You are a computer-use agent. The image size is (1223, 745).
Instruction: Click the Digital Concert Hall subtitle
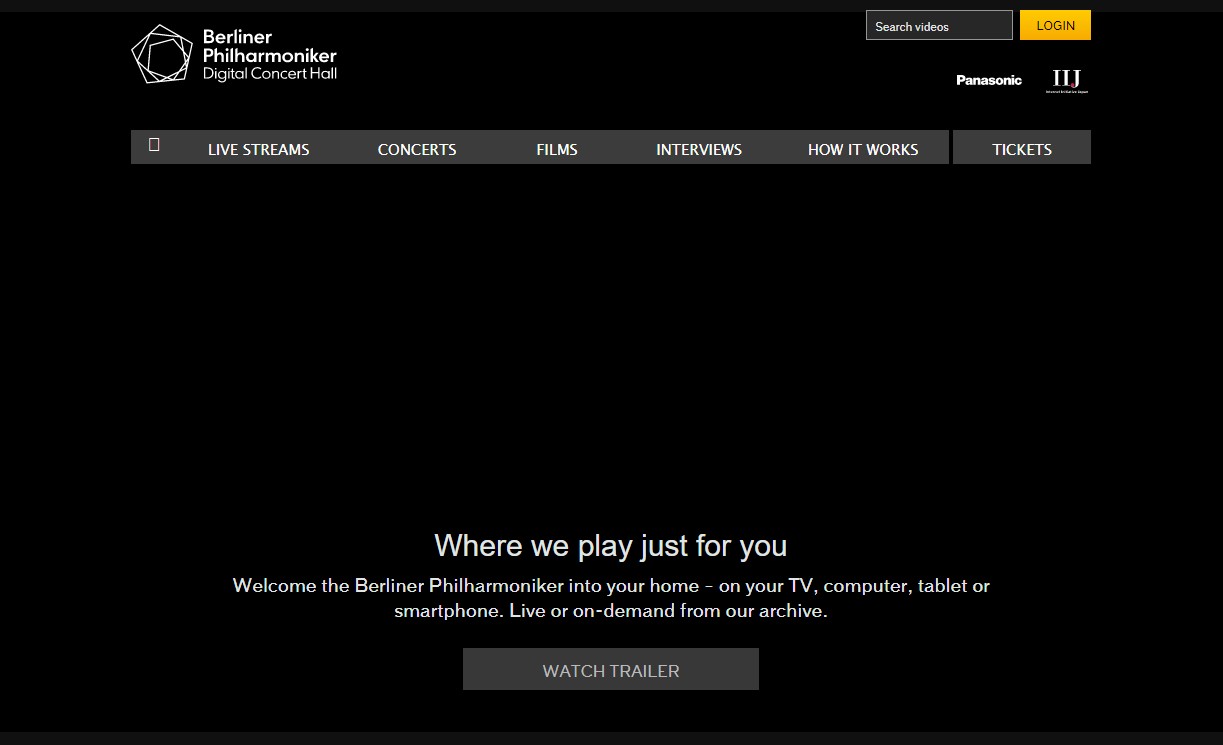[269, 74]
